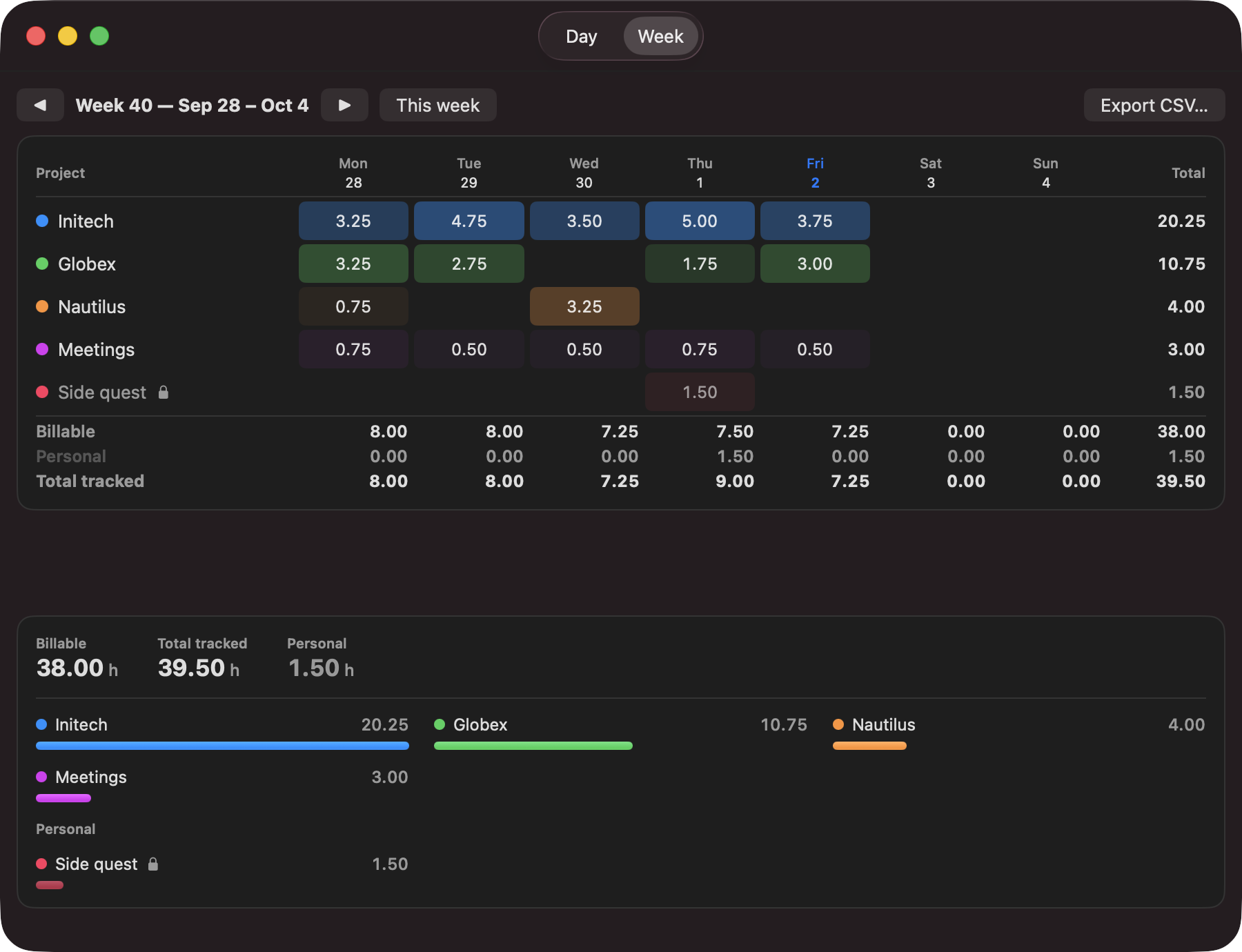Click Initech blue dot in the table

pos(42,221)
